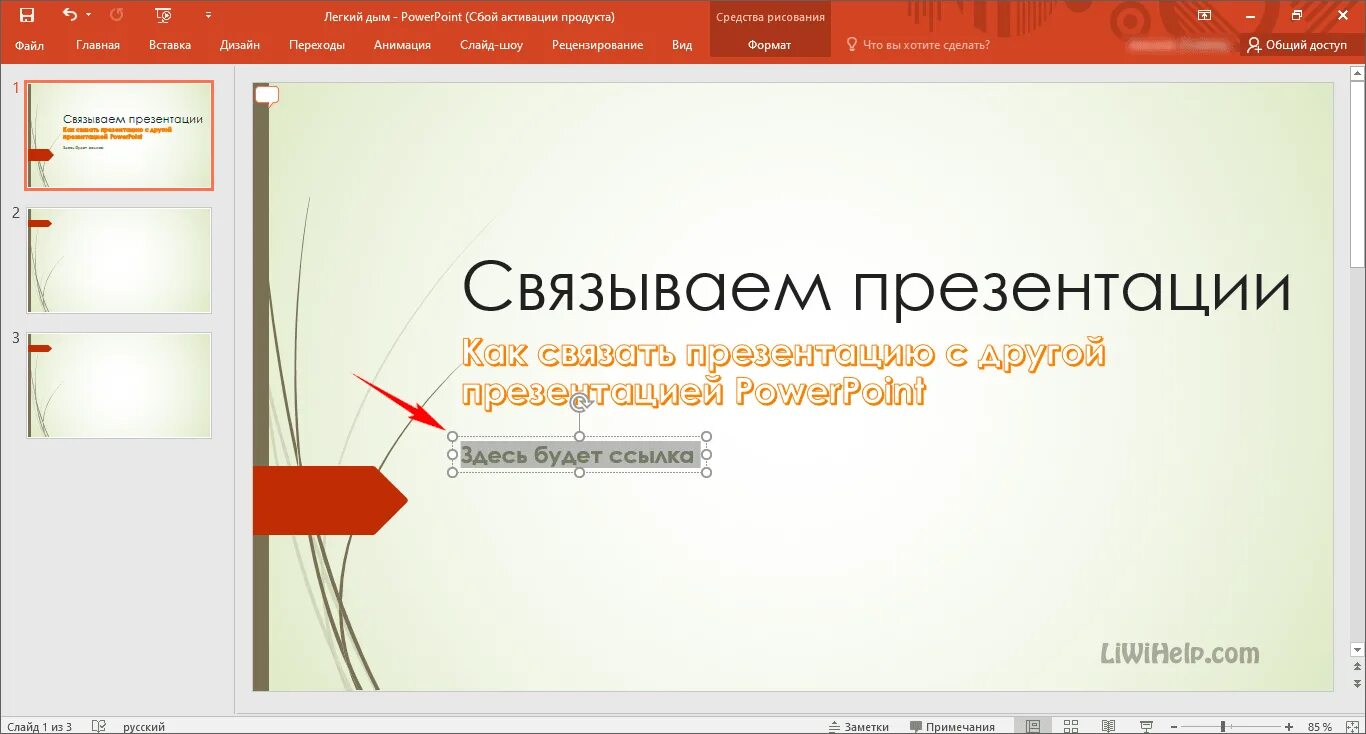Switch to the Главная tab
The image size is (1366, 734).
click(98, 45)
